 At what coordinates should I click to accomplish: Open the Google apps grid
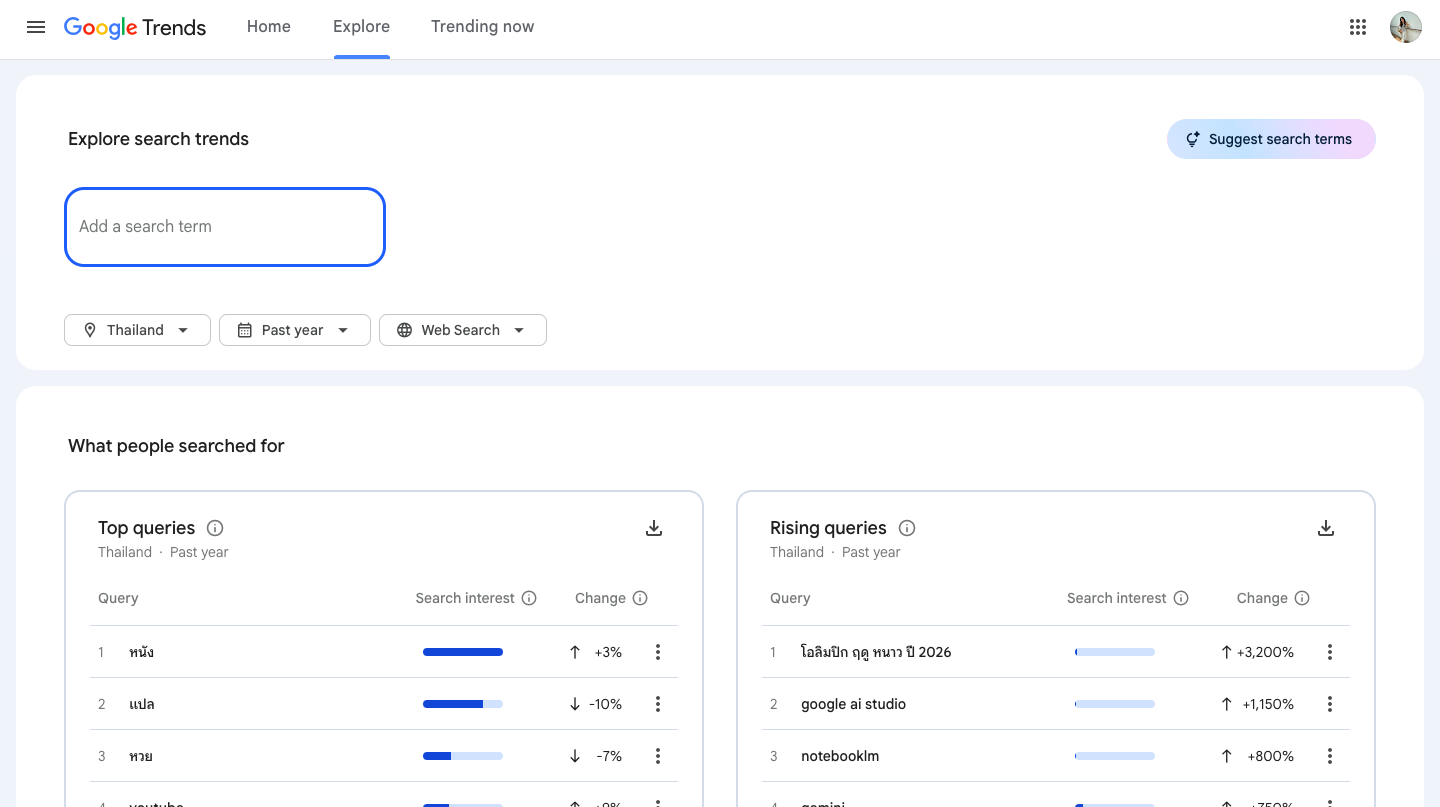coord(1357,27)
